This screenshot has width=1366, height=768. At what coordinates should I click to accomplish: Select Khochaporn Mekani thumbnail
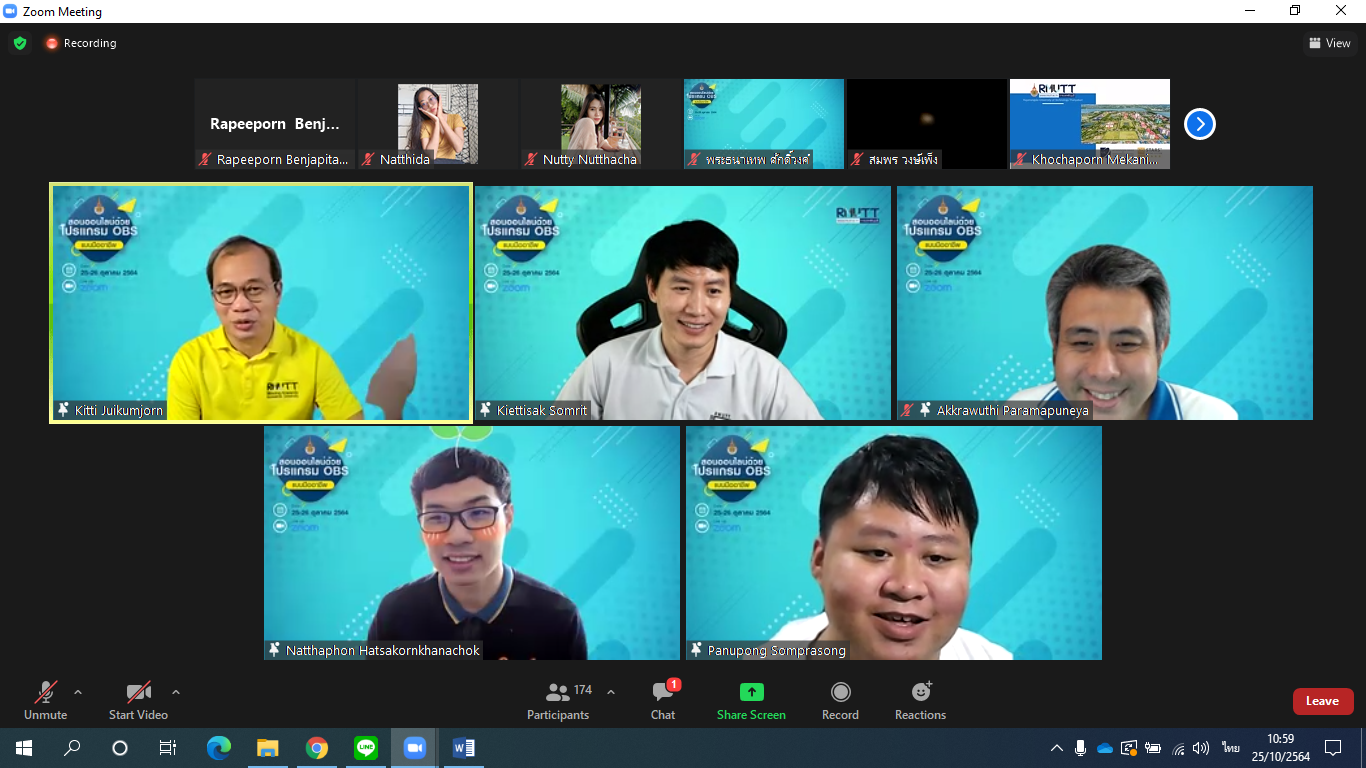(x=1090, y=124)
